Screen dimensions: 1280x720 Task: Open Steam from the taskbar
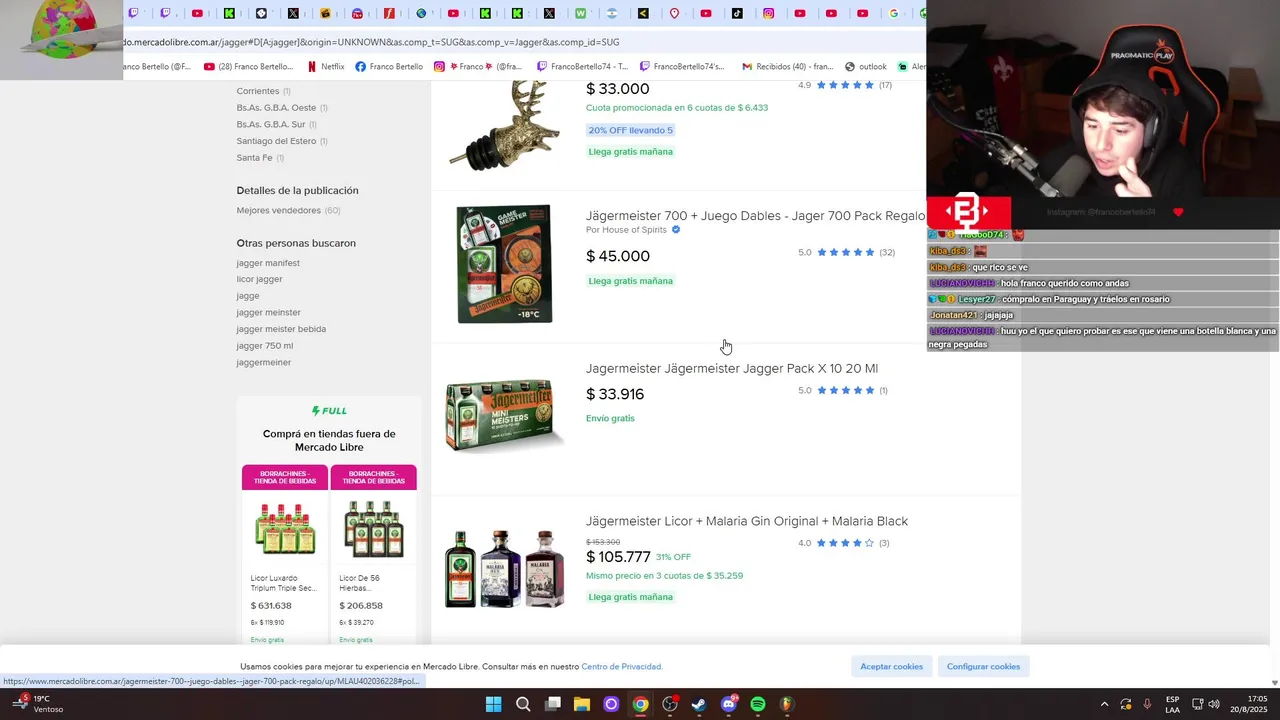click(699, 704)
